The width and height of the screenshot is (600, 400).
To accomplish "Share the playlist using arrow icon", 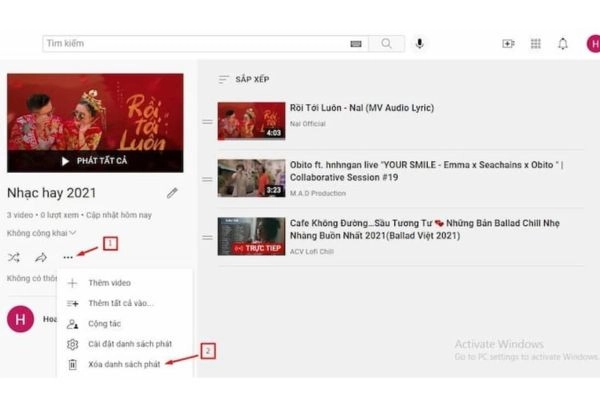I will (x=41, y=258).
